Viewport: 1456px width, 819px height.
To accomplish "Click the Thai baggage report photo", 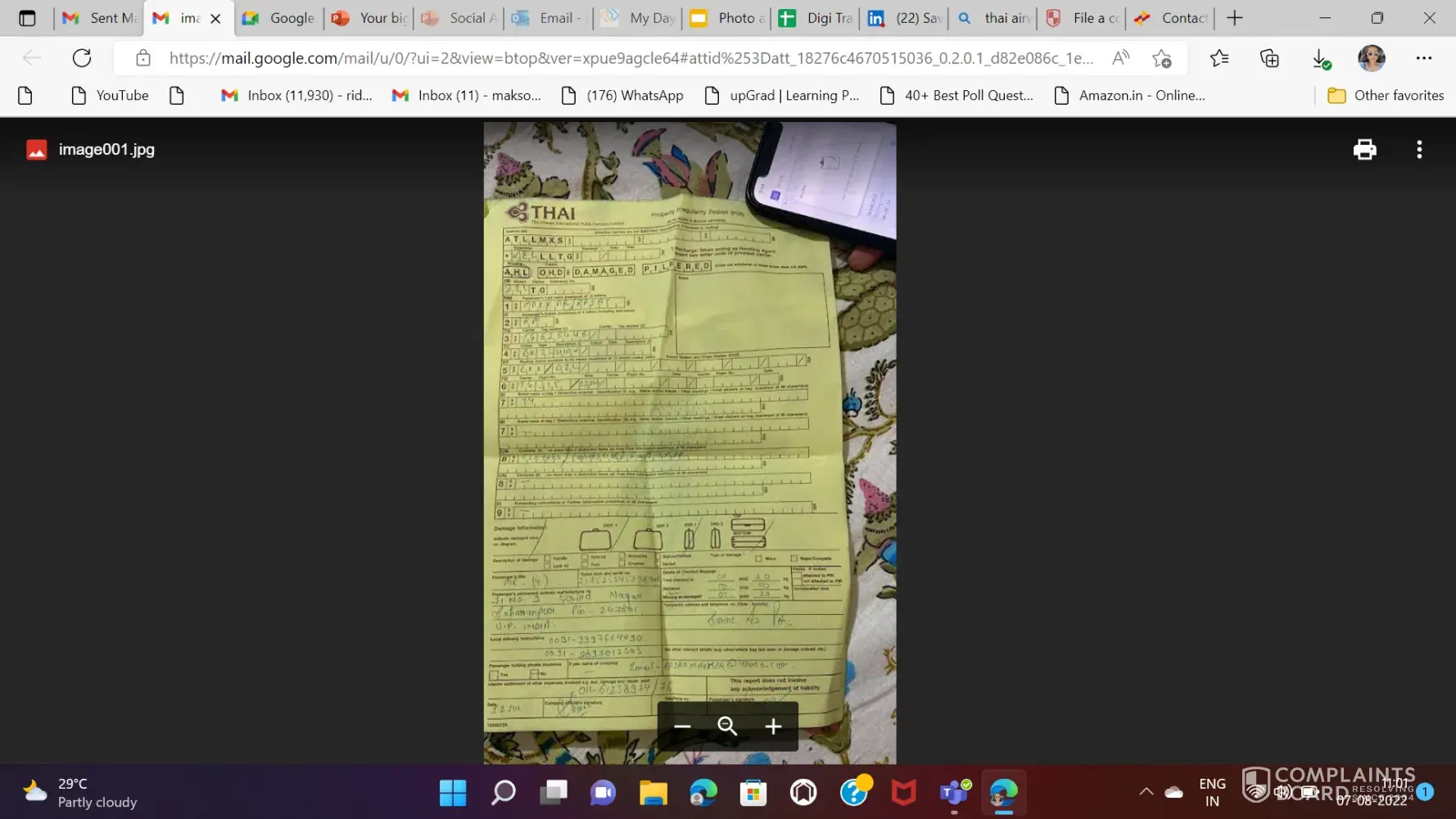I will [690, 443].
